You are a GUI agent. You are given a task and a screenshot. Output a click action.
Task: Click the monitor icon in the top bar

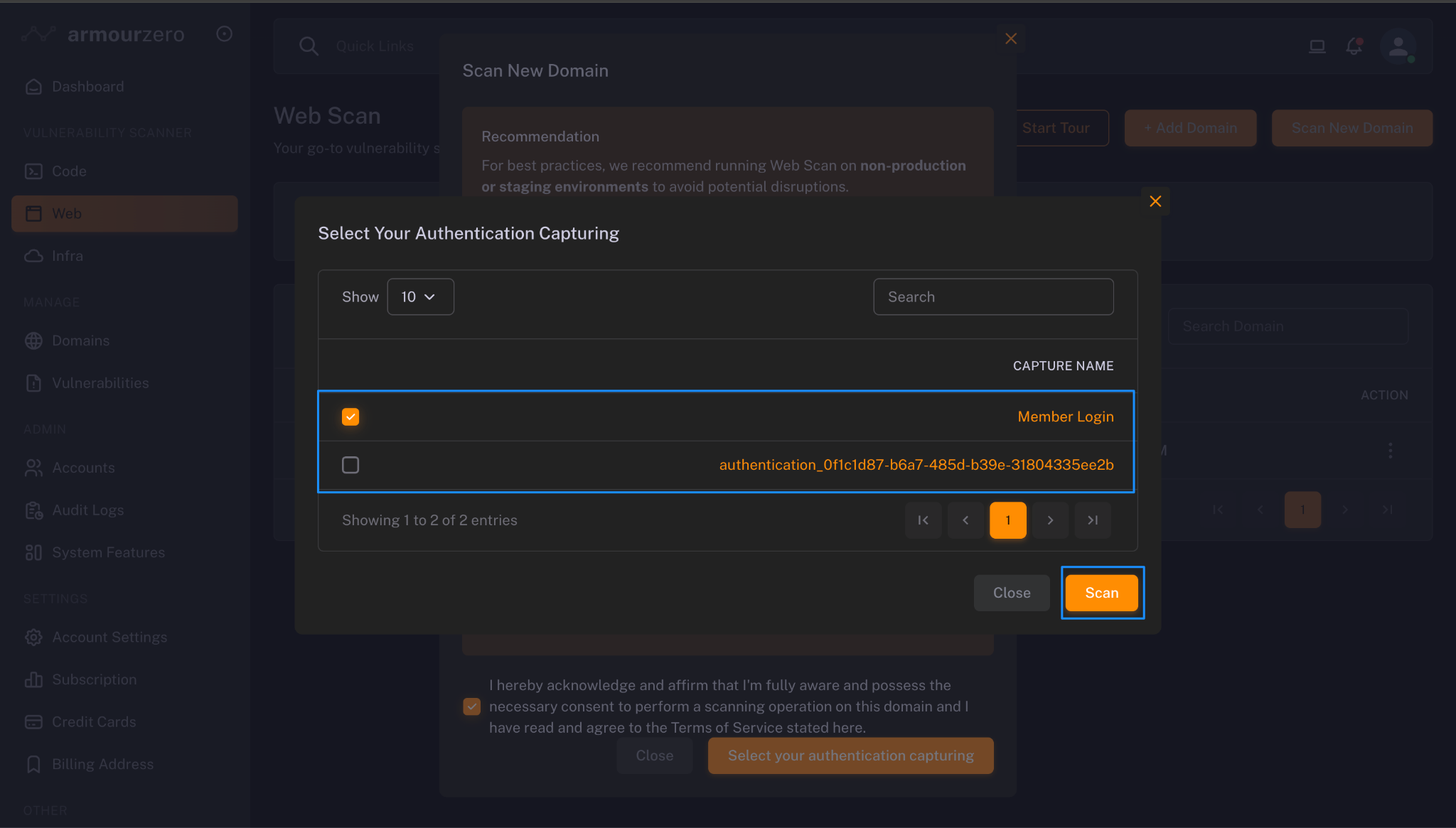(x=1317, y=47)
